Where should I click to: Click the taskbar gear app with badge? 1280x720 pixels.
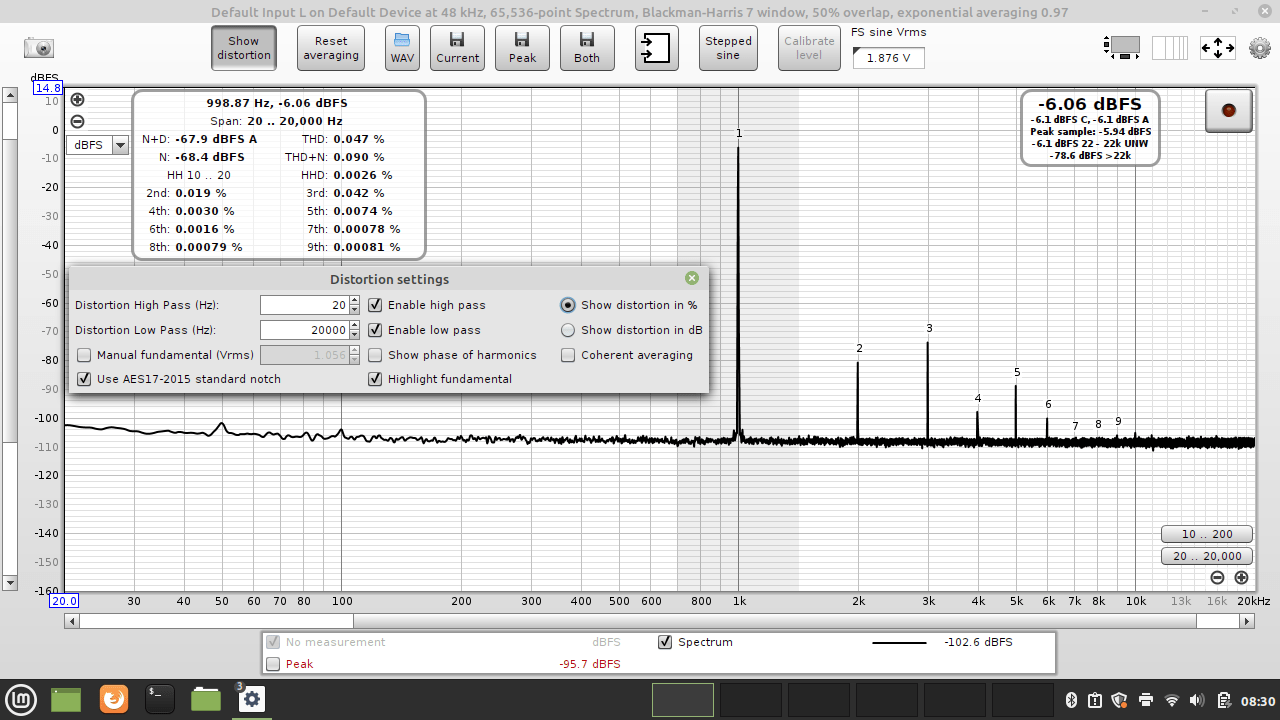(251, 699)
